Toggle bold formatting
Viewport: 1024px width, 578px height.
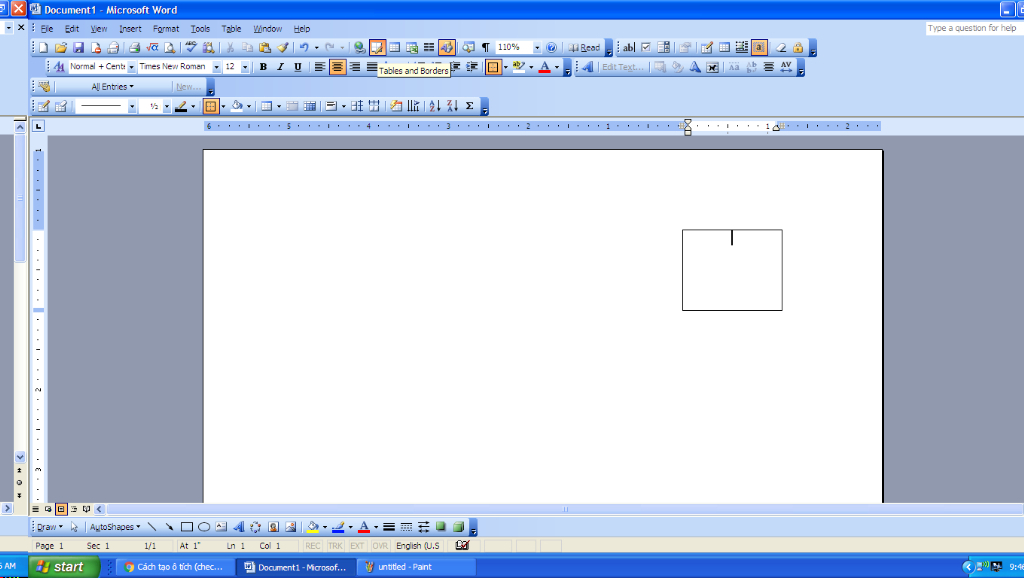262,67
